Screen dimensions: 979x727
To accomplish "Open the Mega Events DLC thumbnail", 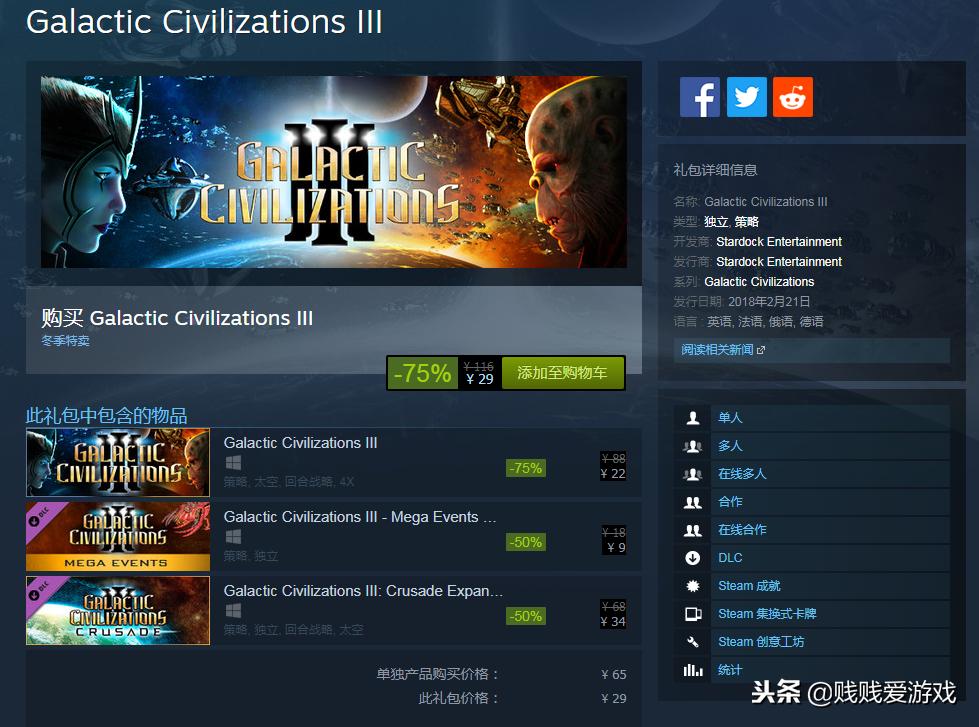I will pos(118,536).
